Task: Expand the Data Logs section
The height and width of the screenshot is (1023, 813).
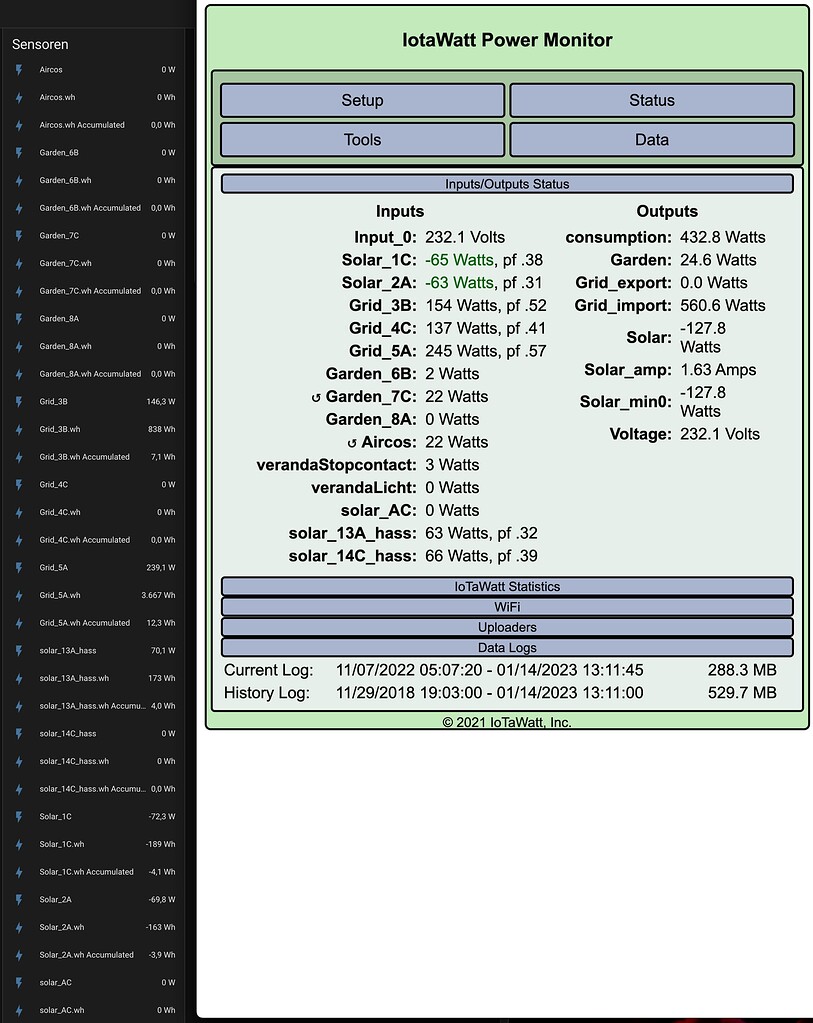Action: (x=506, y=648)
